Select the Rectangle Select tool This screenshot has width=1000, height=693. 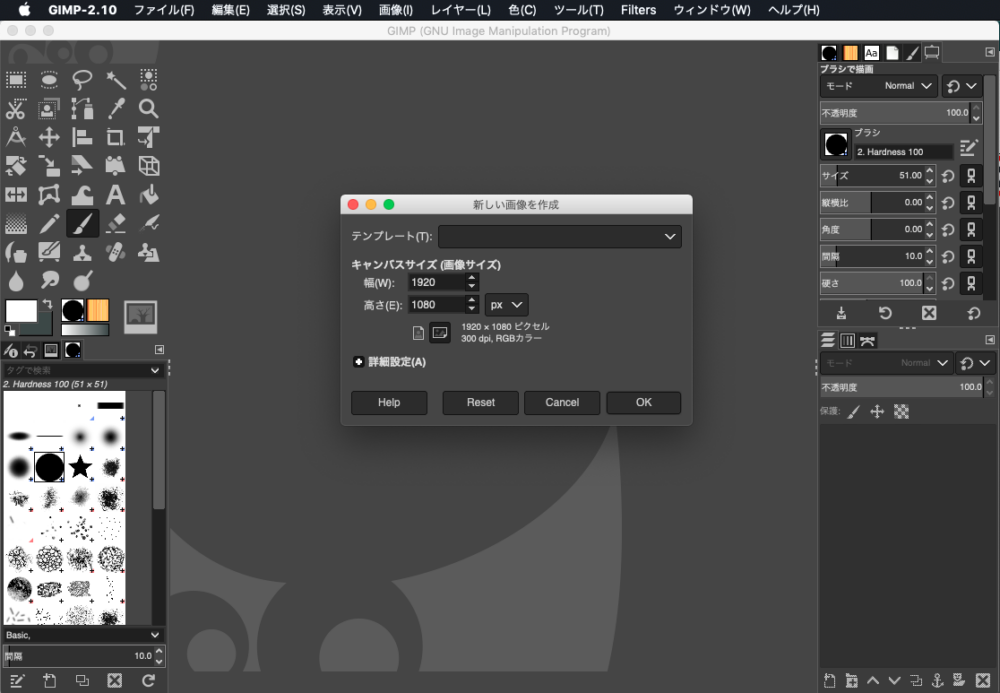16,80
